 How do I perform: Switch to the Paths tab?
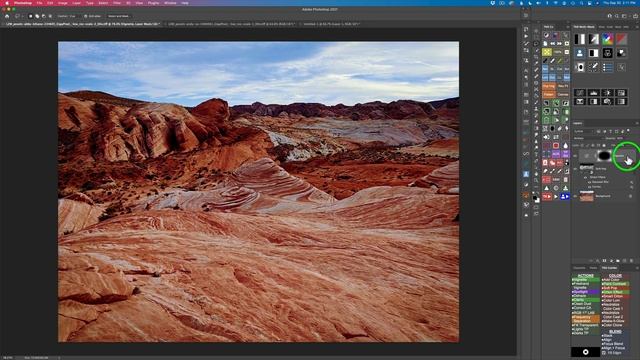593,268
